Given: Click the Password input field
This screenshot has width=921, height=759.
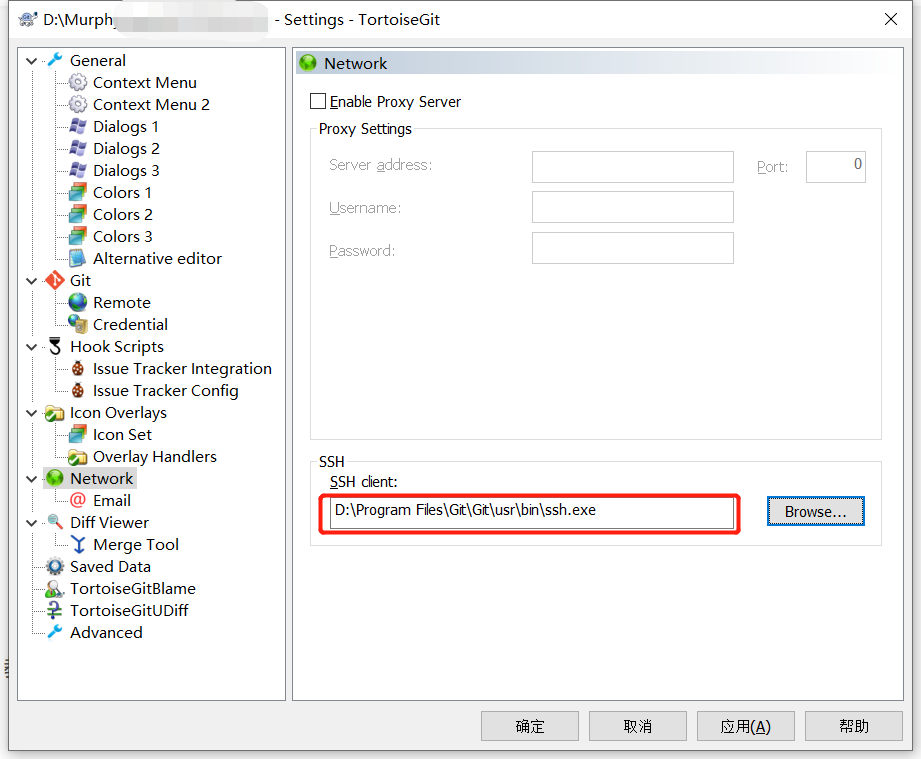Looking at the screenshot, I should click(633, 248).
